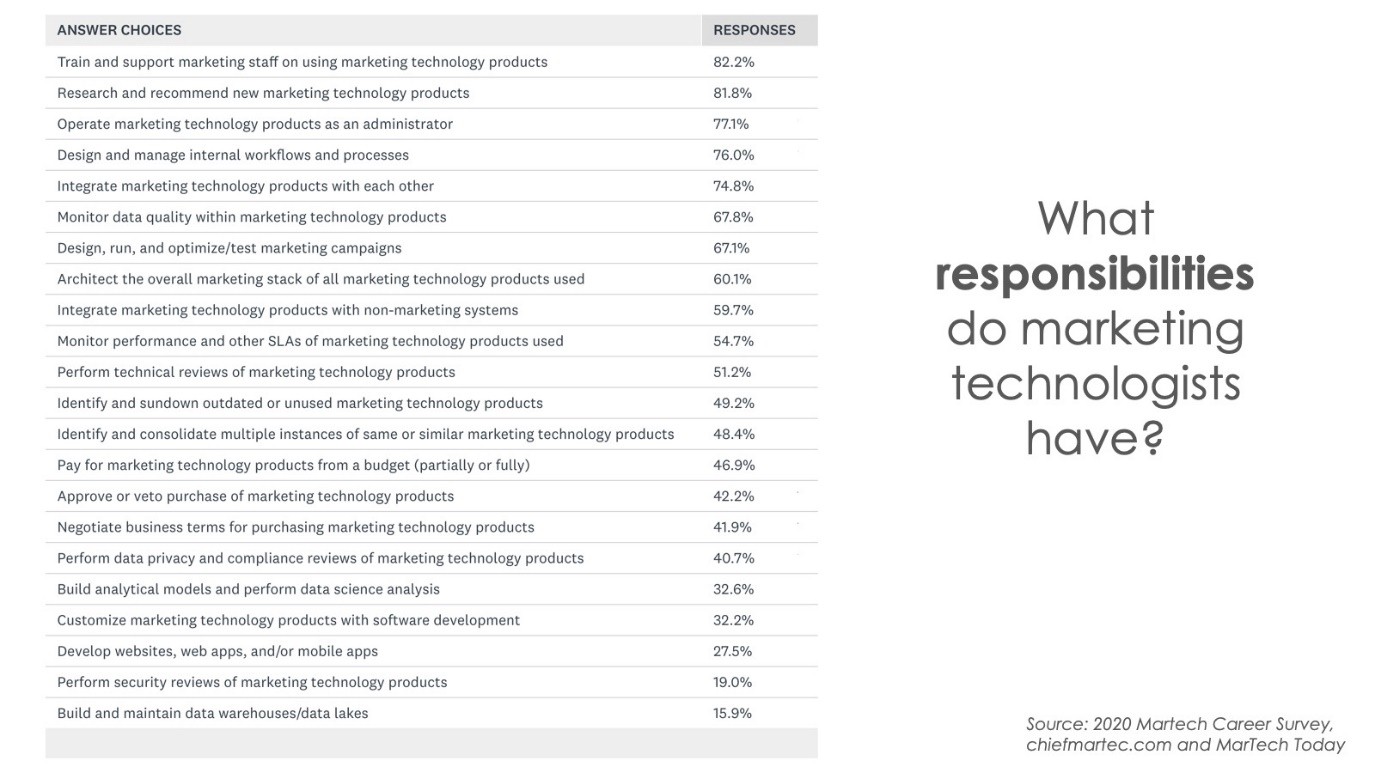Select 'Perform technical reviews' row text
The image size is (1375, 773).
click(x=256, y=372)
